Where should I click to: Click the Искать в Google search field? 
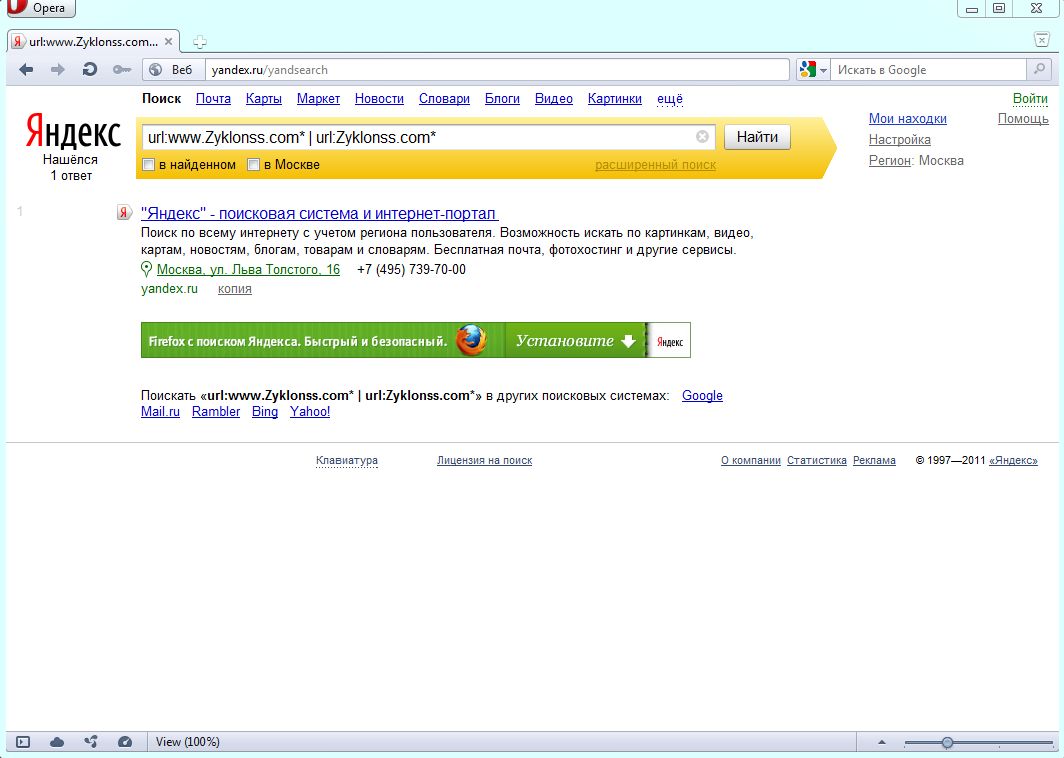tap(928, 69)
